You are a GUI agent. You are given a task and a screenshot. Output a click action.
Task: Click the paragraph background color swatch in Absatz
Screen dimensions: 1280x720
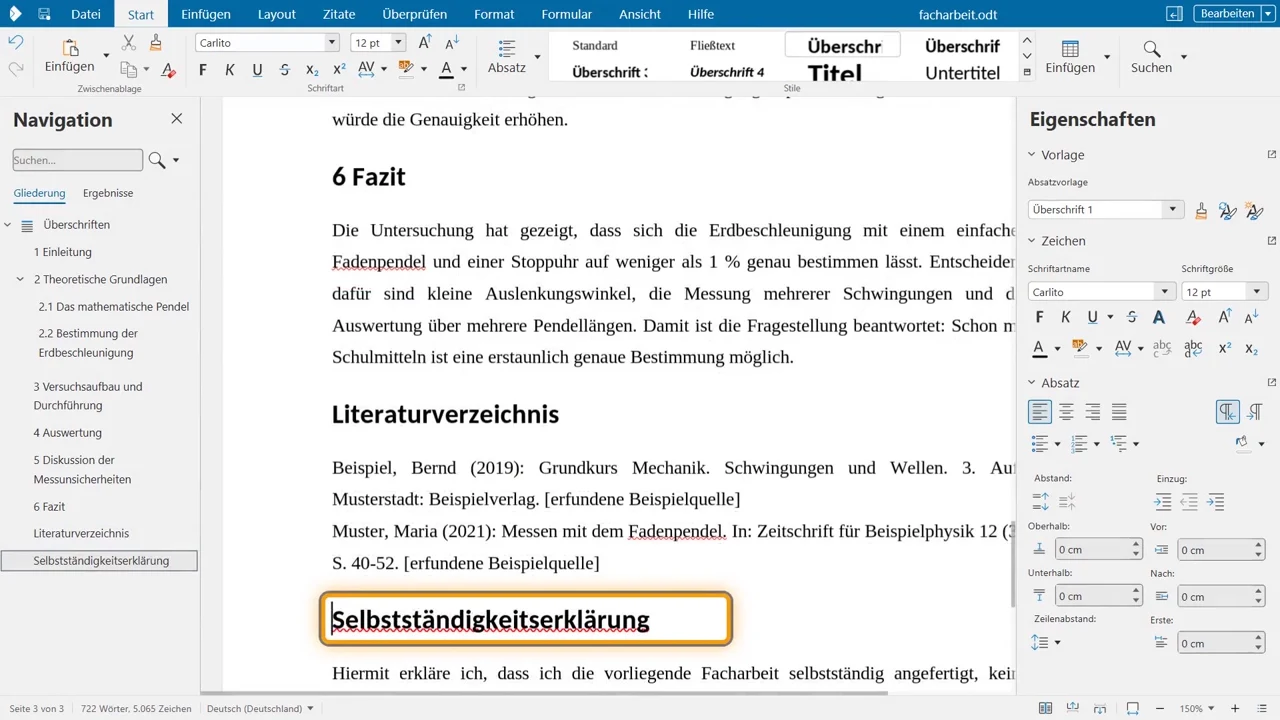tap(1242, 442)
